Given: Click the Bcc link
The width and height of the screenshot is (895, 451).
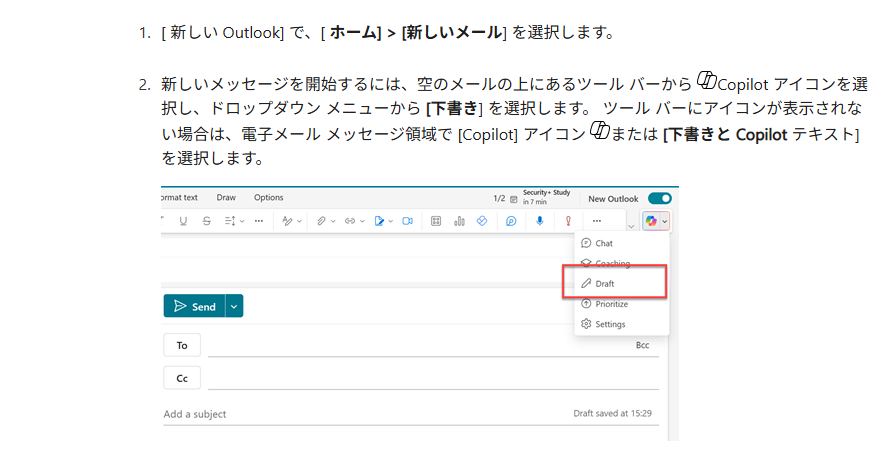Looking at the screenshot, I should [643, 345].
